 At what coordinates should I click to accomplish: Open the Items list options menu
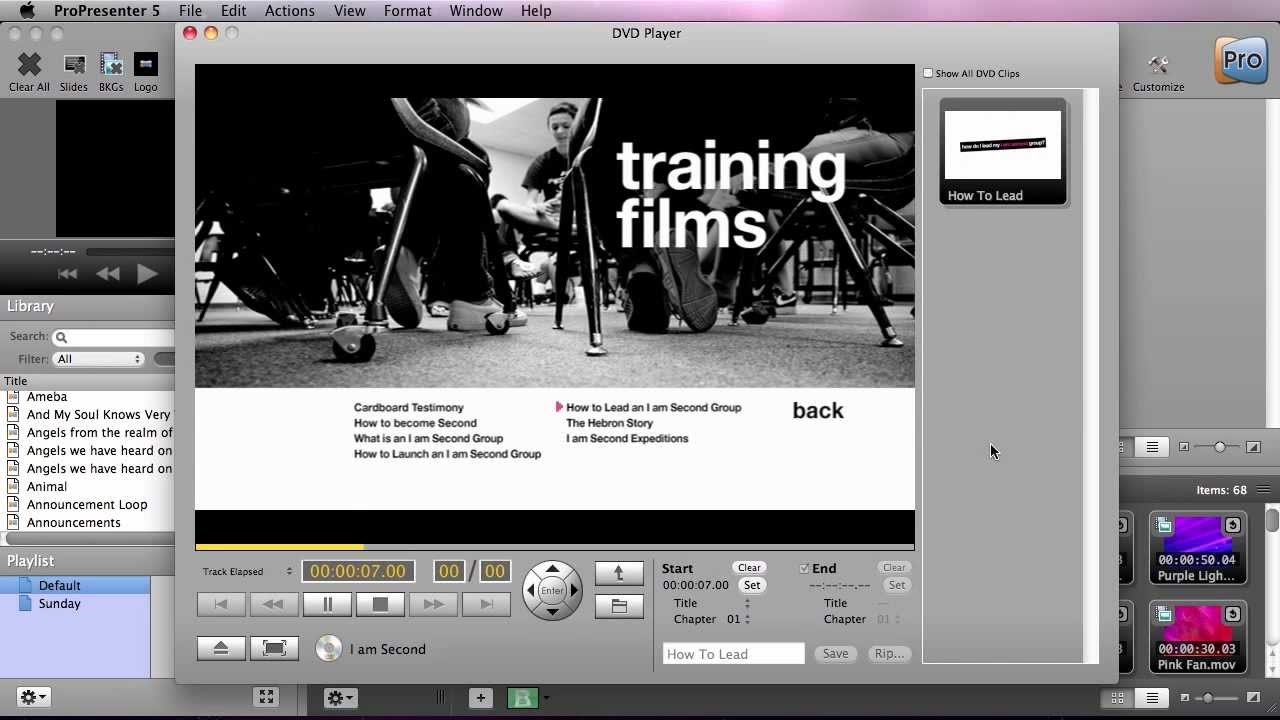pyautogui.click(x=1264, y=490)
